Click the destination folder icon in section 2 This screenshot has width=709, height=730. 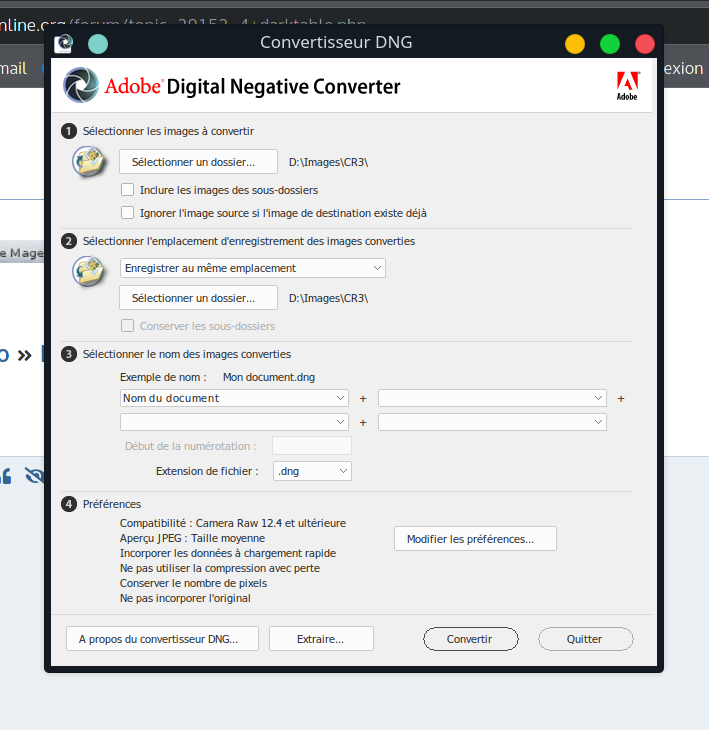(x=89, y=271)
